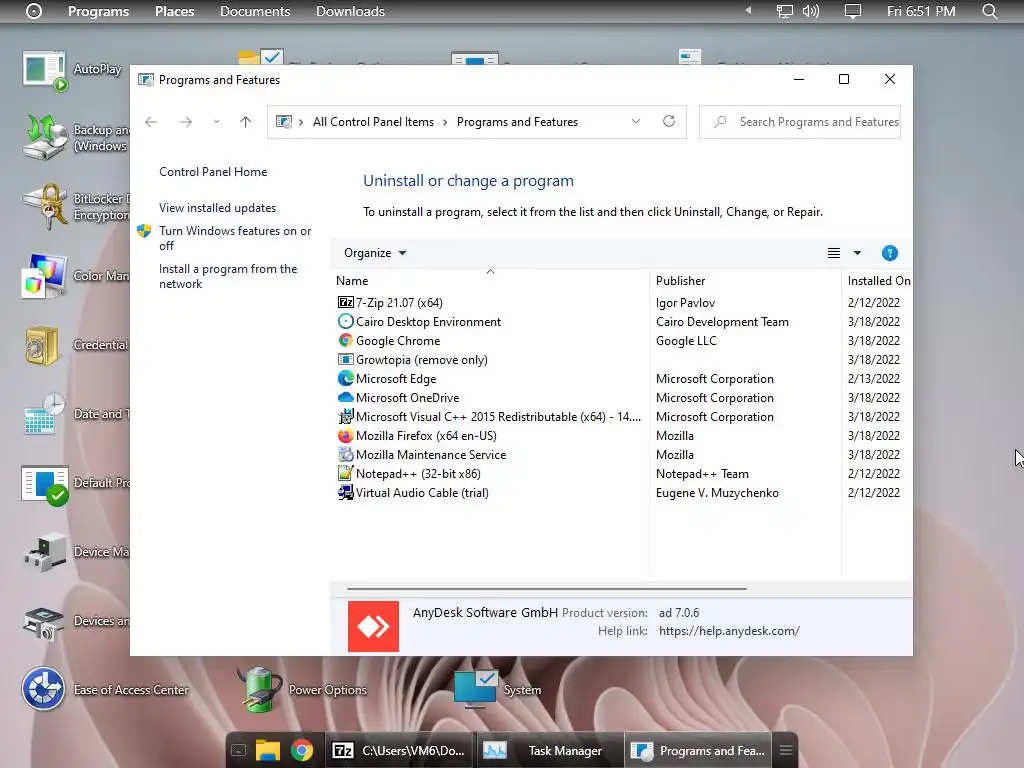The width and height of the screenshot is (1024, 768).
Task: Open View installed updates link
Action: [217, 208]
